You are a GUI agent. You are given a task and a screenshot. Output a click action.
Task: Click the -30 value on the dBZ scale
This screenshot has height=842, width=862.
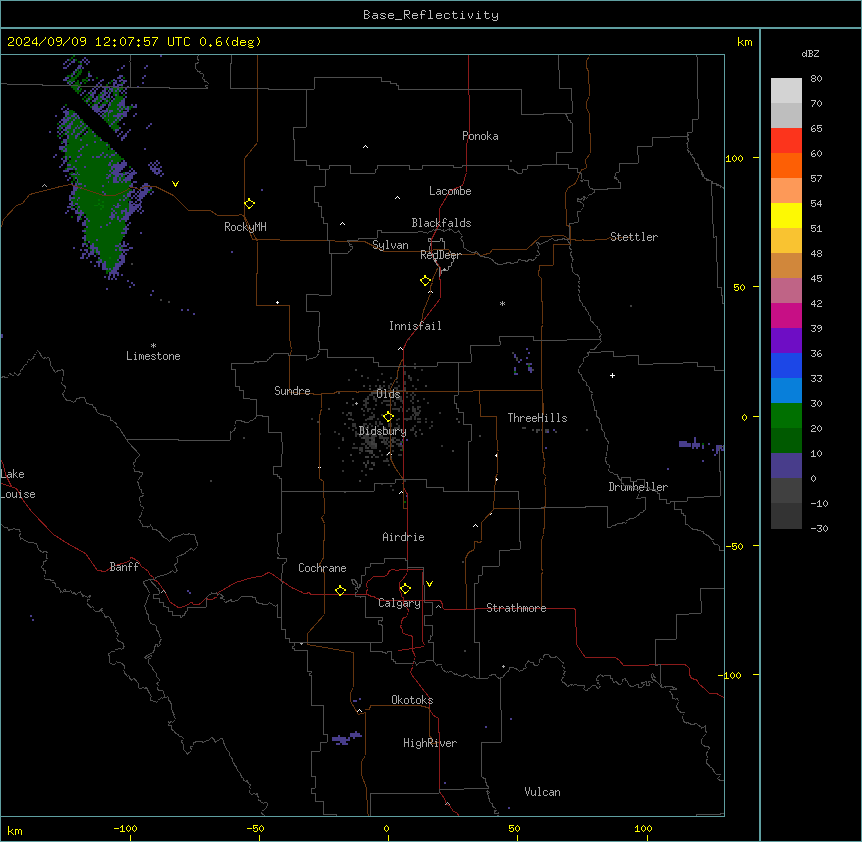click(x=819, y=528)
